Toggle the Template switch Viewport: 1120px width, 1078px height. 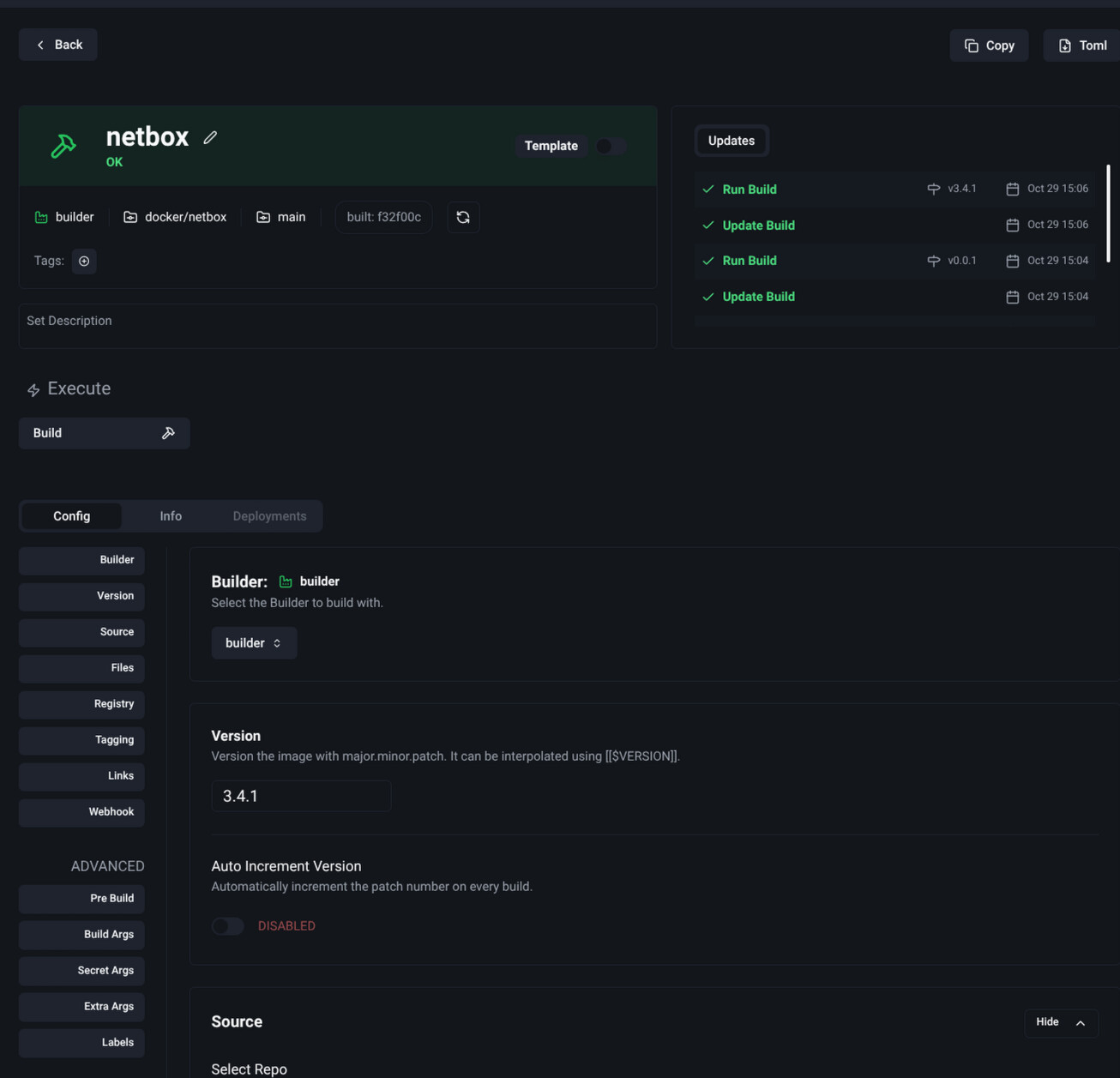pyautogui.click(x=611, y=146)
